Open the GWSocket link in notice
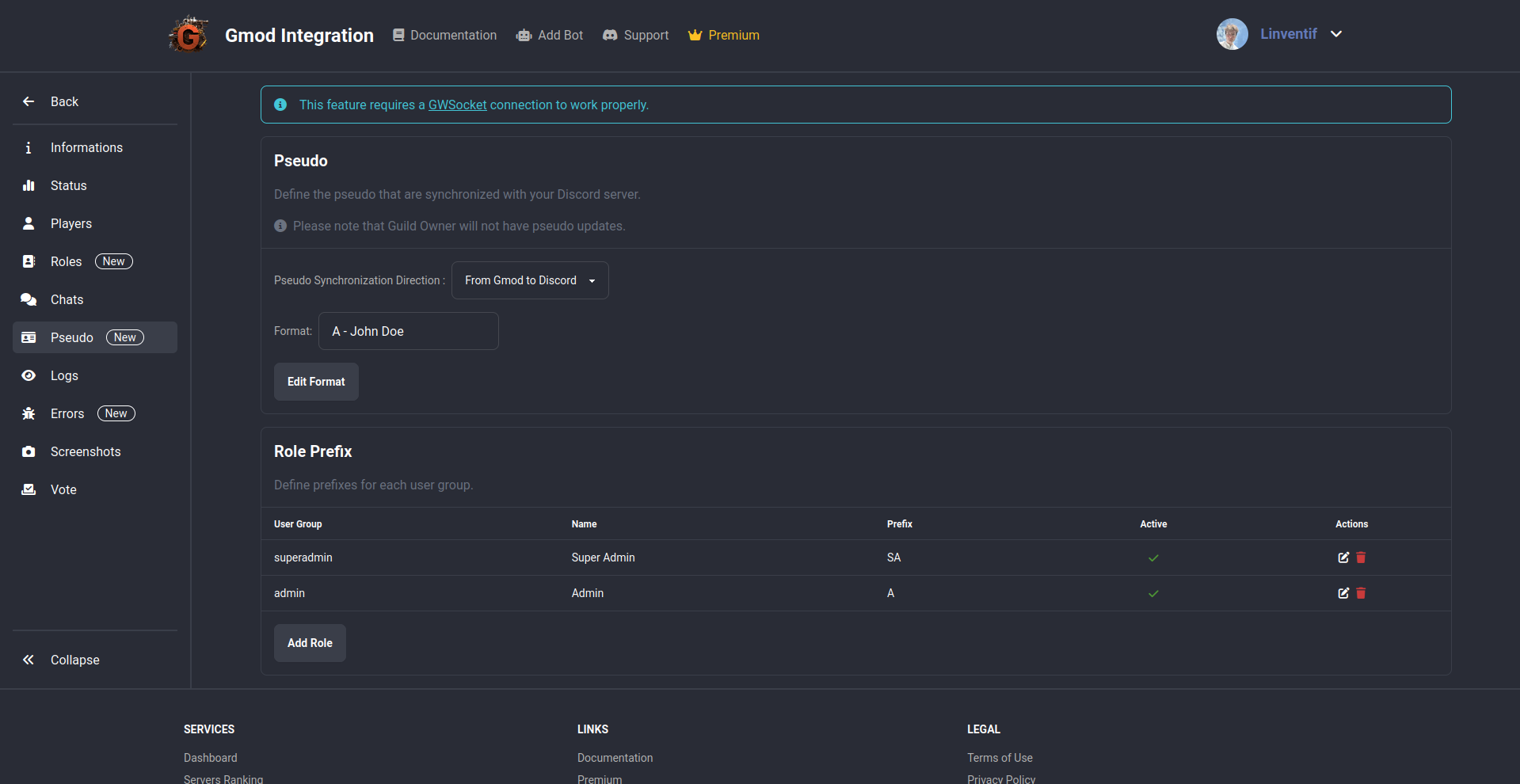This screenshot has height=784, width=1520. (457, 105)
